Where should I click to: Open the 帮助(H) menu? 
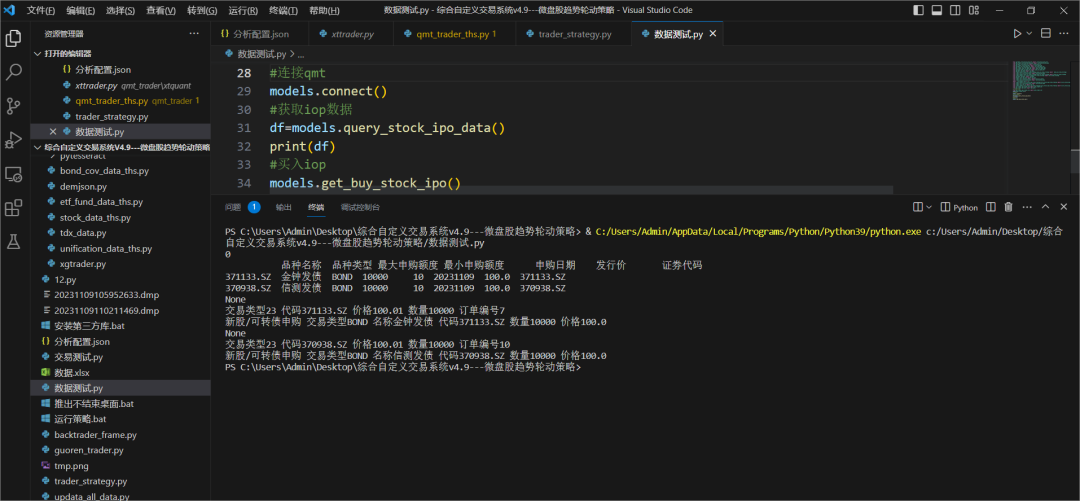point(324,11)
